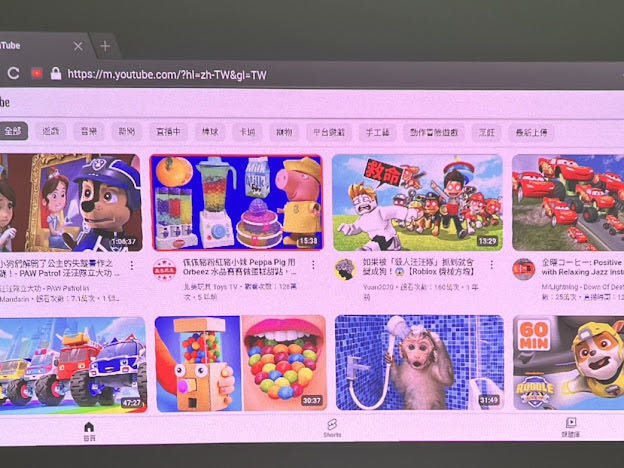Click the 13:29 duration badge

click(488, 241)
